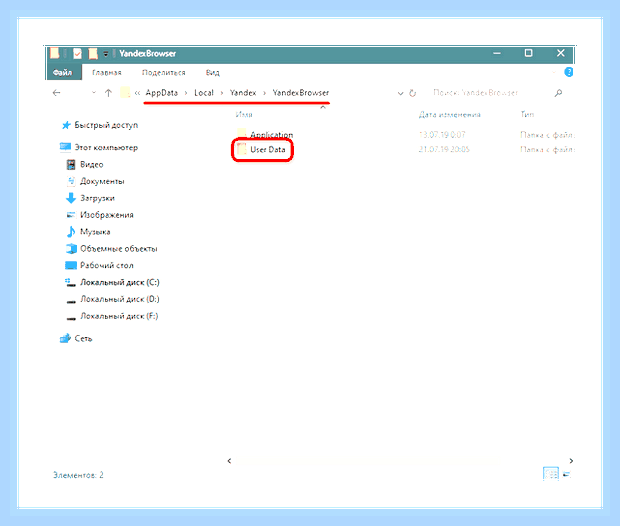Switch to large icons view layout
620x526 pixels.
567,474
